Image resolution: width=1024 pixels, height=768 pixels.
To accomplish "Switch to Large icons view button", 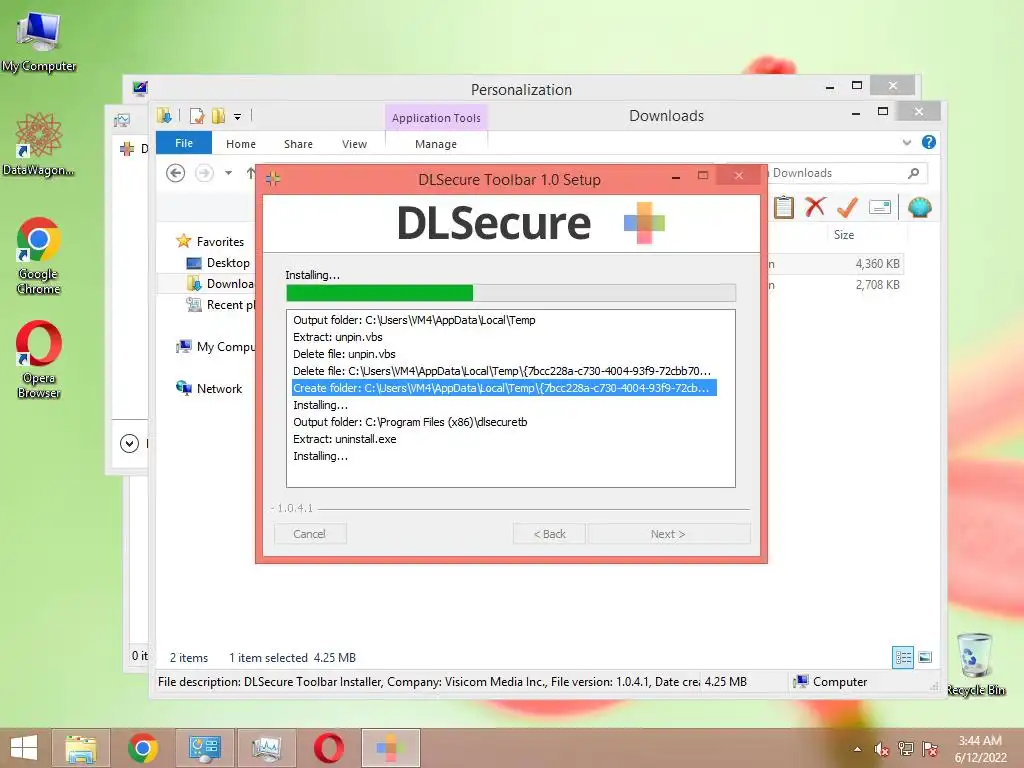I will pos(925,657).
